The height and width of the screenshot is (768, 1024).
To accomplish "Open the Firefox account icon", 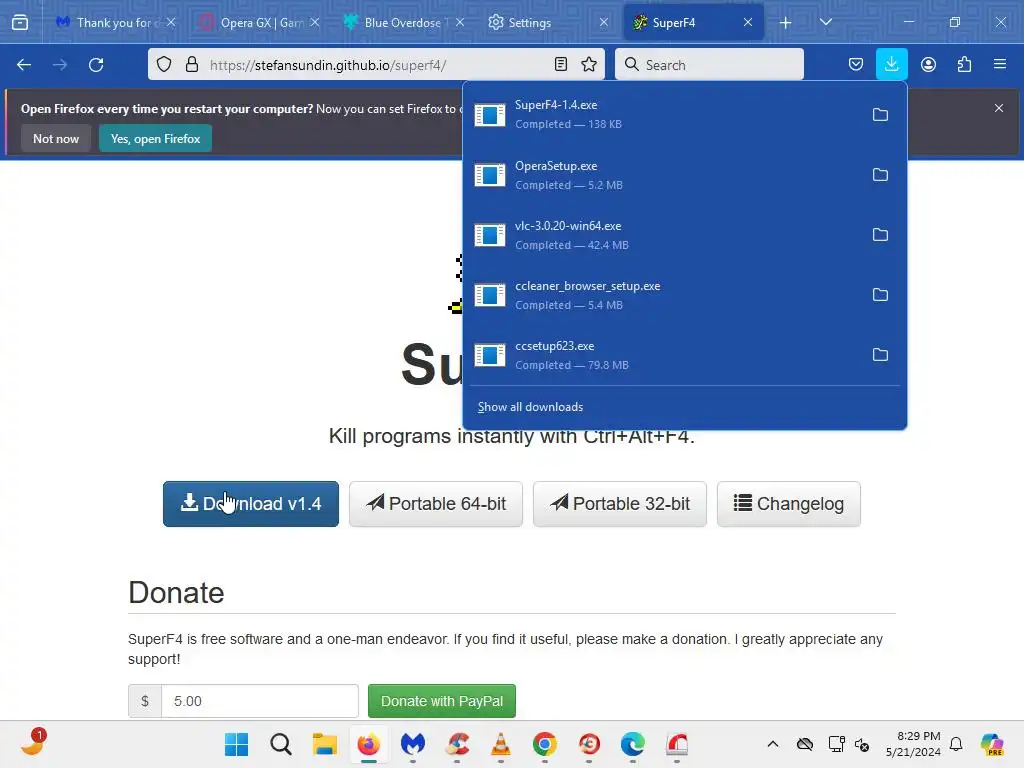I will [x=928, y=65].
